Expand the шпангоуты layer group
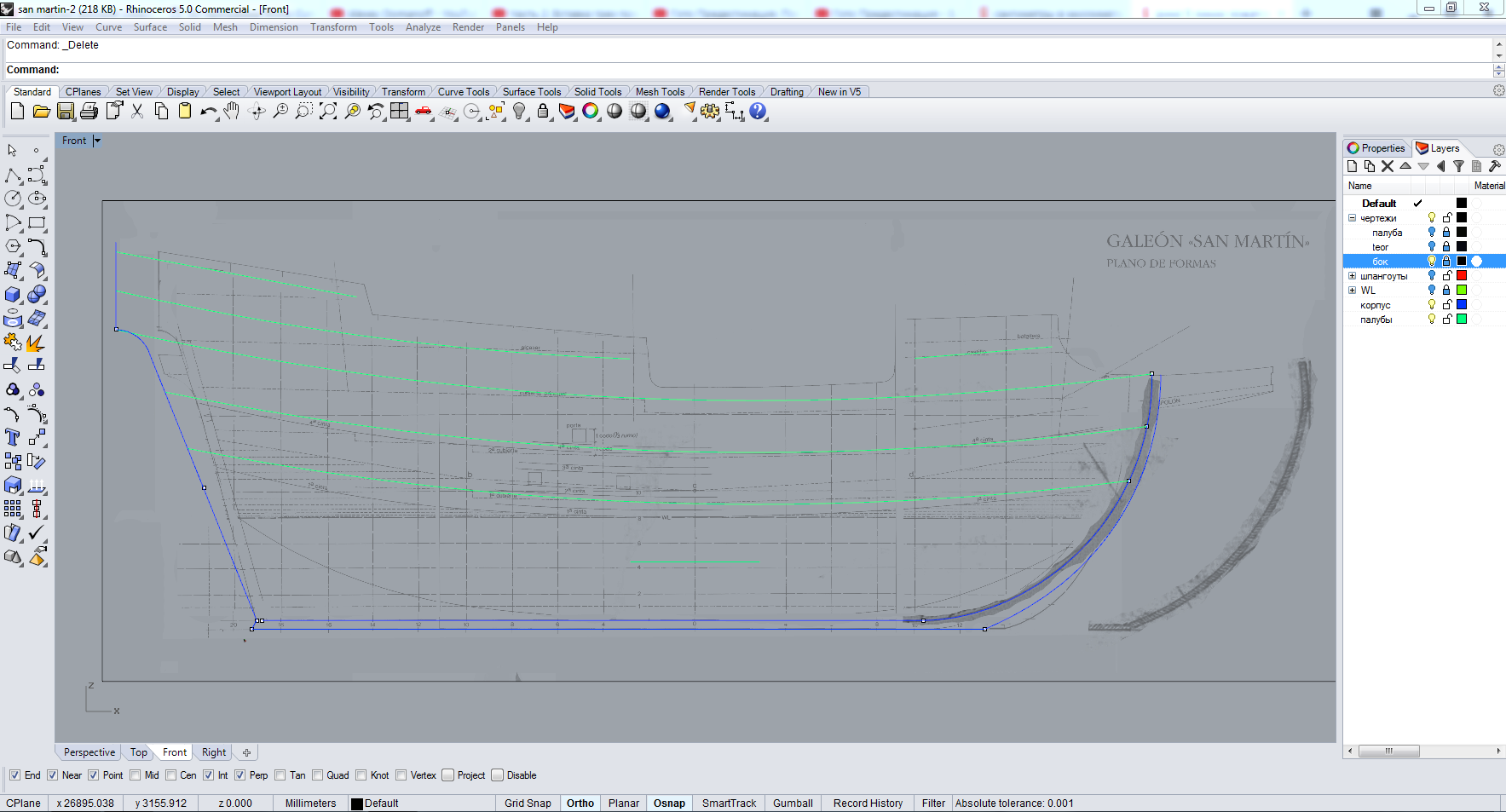The height and width of the screenshot is (812, 1506). tap(1352, 276)
